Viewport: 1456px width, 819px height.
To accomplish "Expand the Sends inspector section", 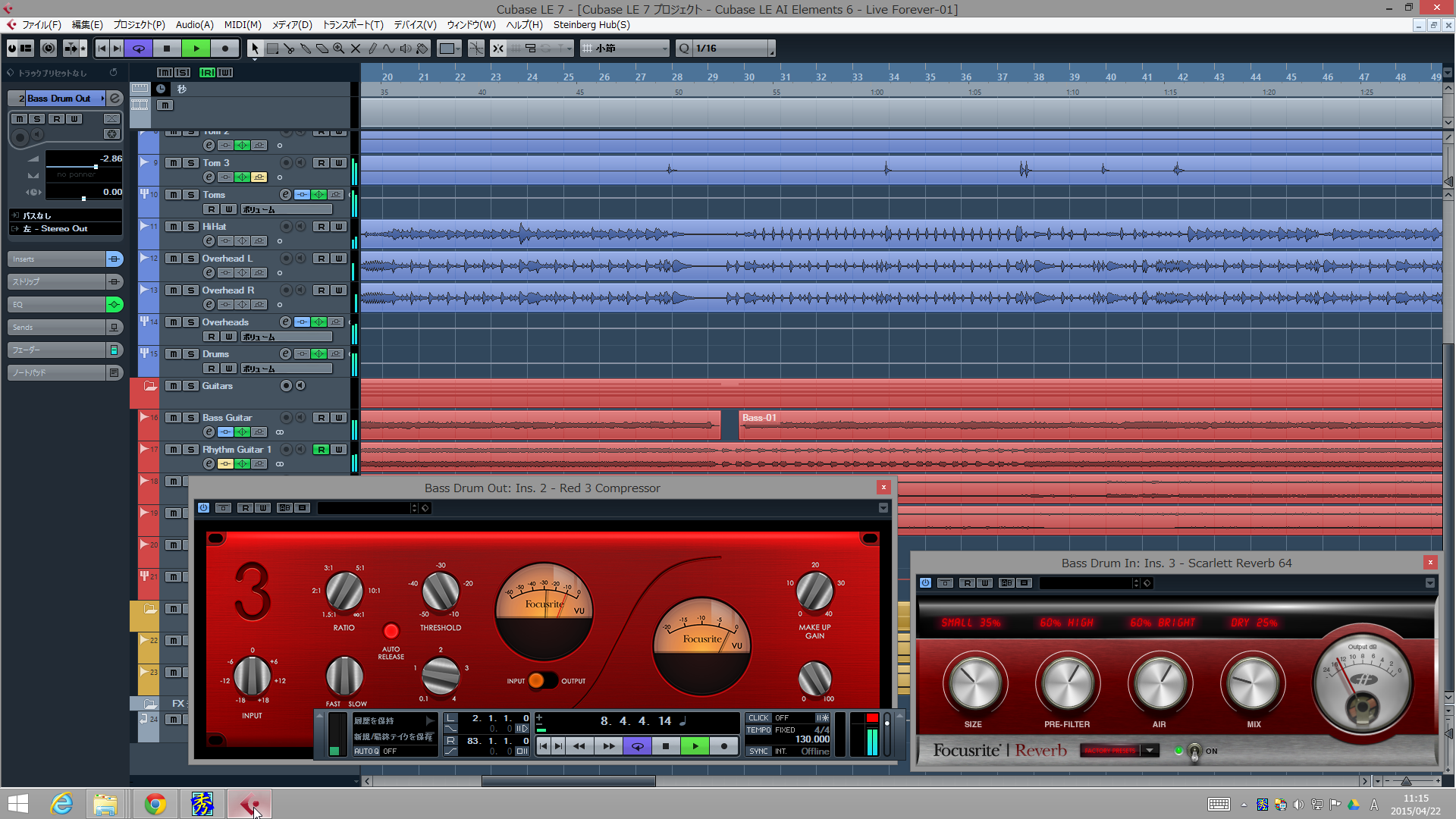I will coord(57,328).
